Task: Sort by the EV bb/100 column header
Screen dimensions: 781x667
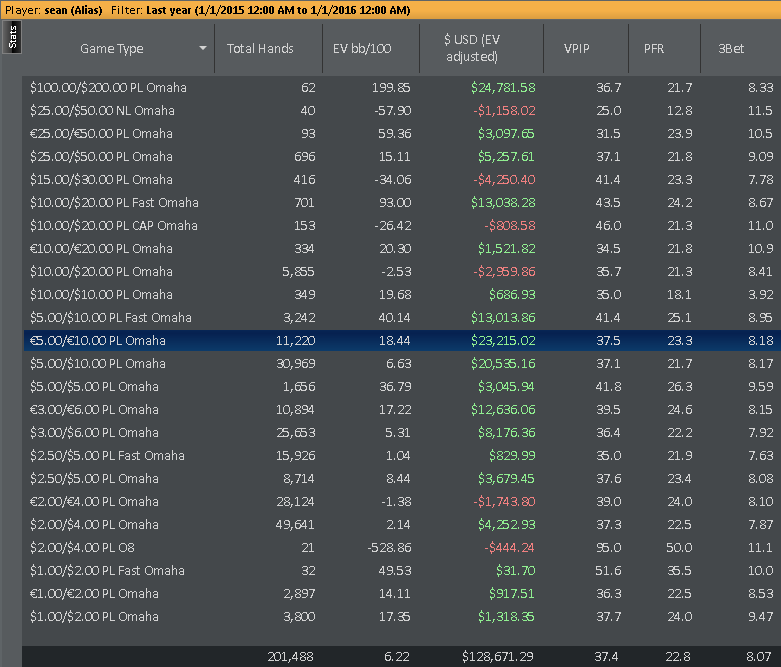Action: (x=366, y=48)
